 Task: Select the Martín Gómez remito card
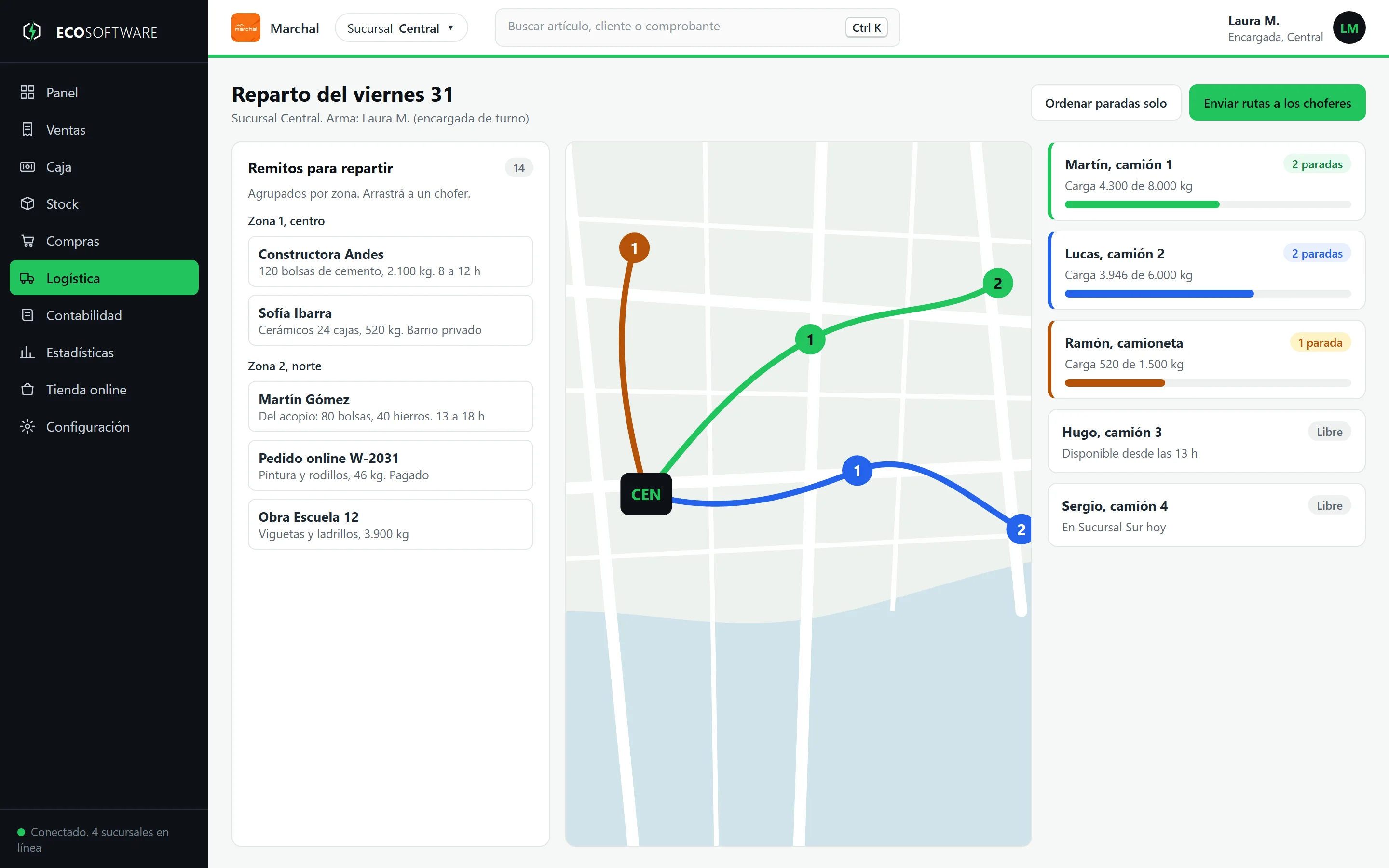tap(390, 407)
